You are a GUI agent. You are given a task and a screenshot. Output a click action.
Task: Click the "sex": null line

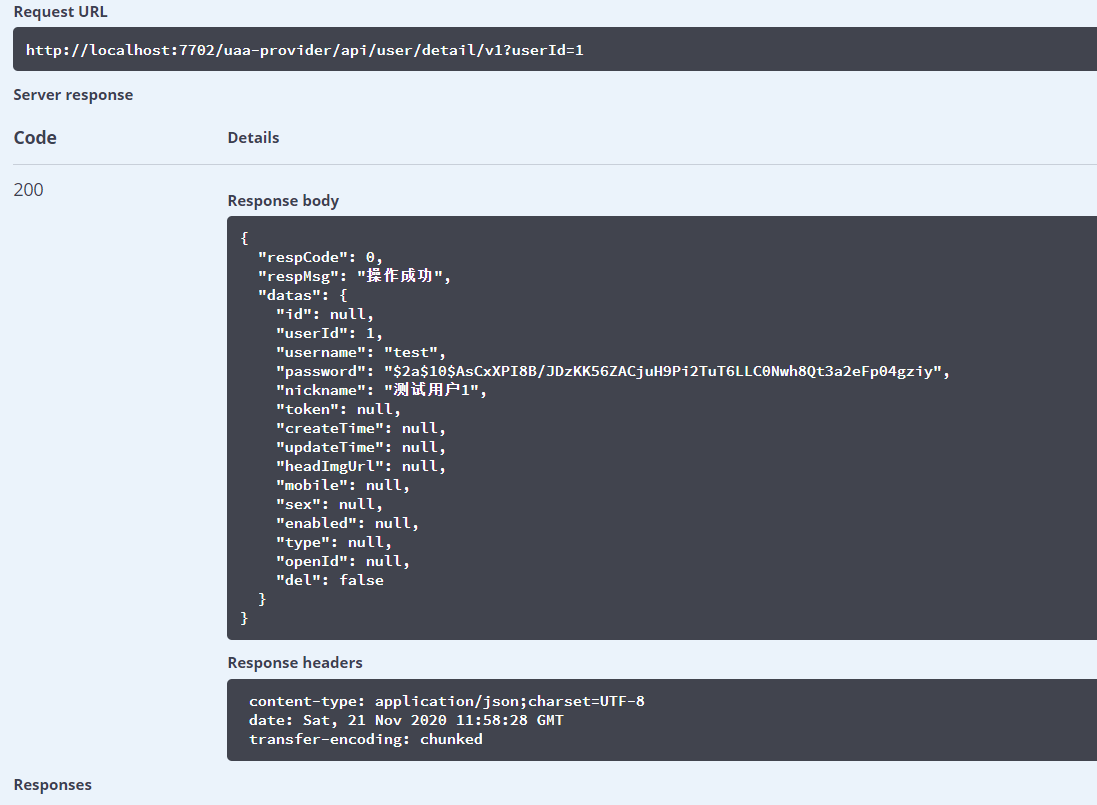[x=329, y=504]
